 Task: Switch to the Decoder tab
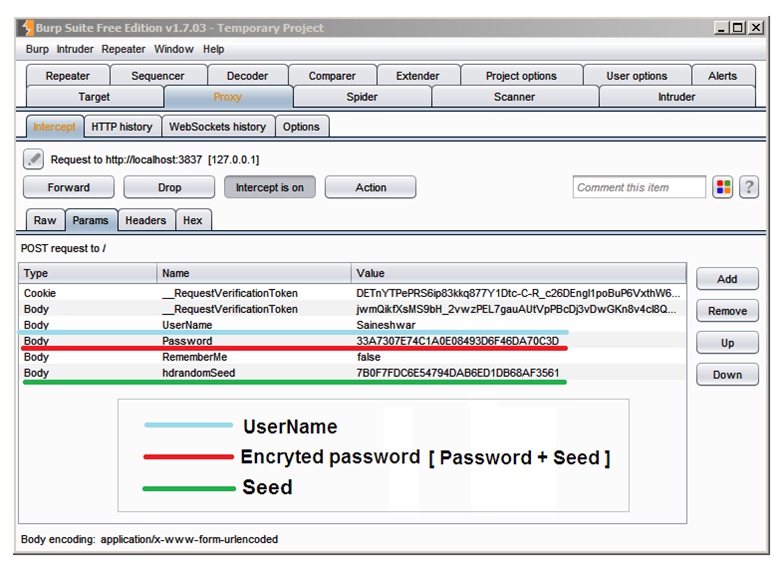[x=247, y=76]
